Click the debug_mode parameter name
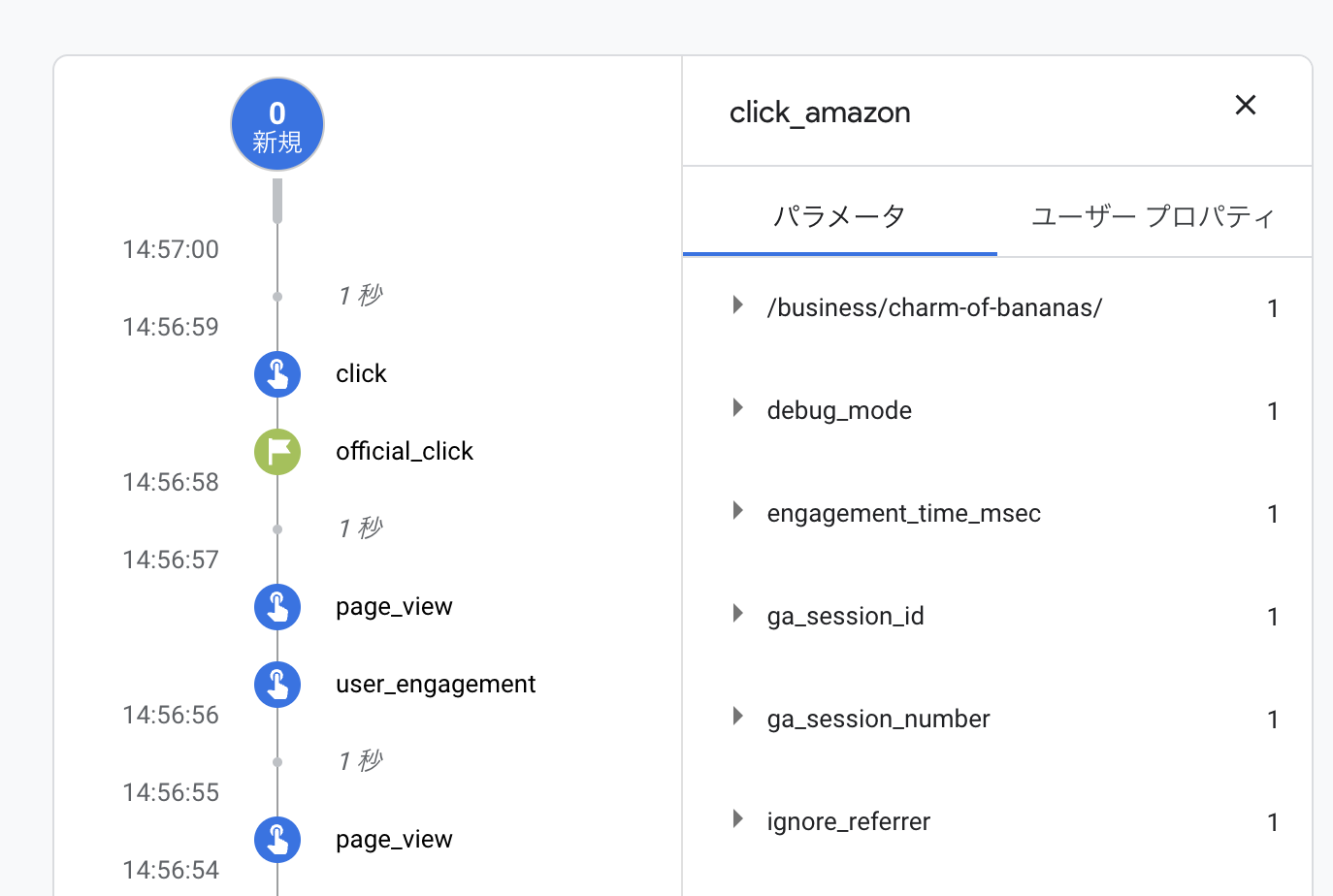This screenshot has height=896, width=1333. click(x=839, y=410)
